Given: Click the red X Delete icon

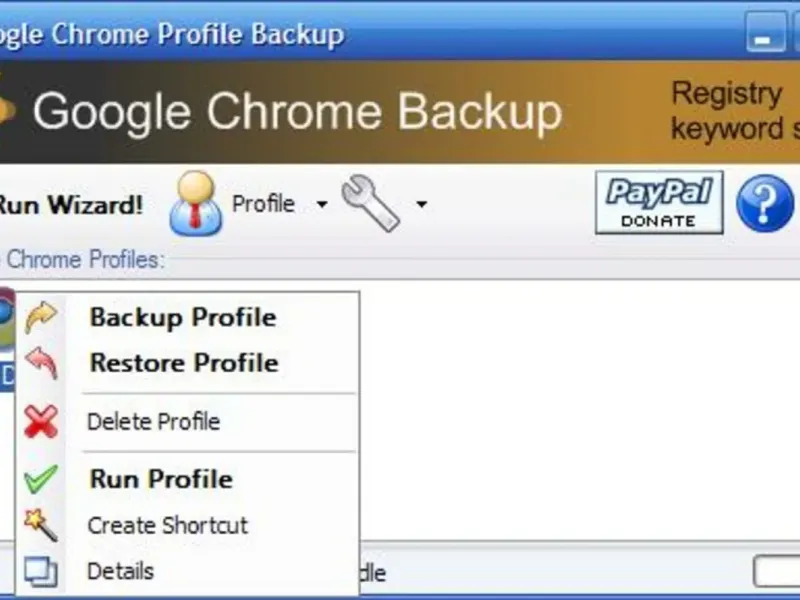Looking at the screenshot, I should [41, 422].
